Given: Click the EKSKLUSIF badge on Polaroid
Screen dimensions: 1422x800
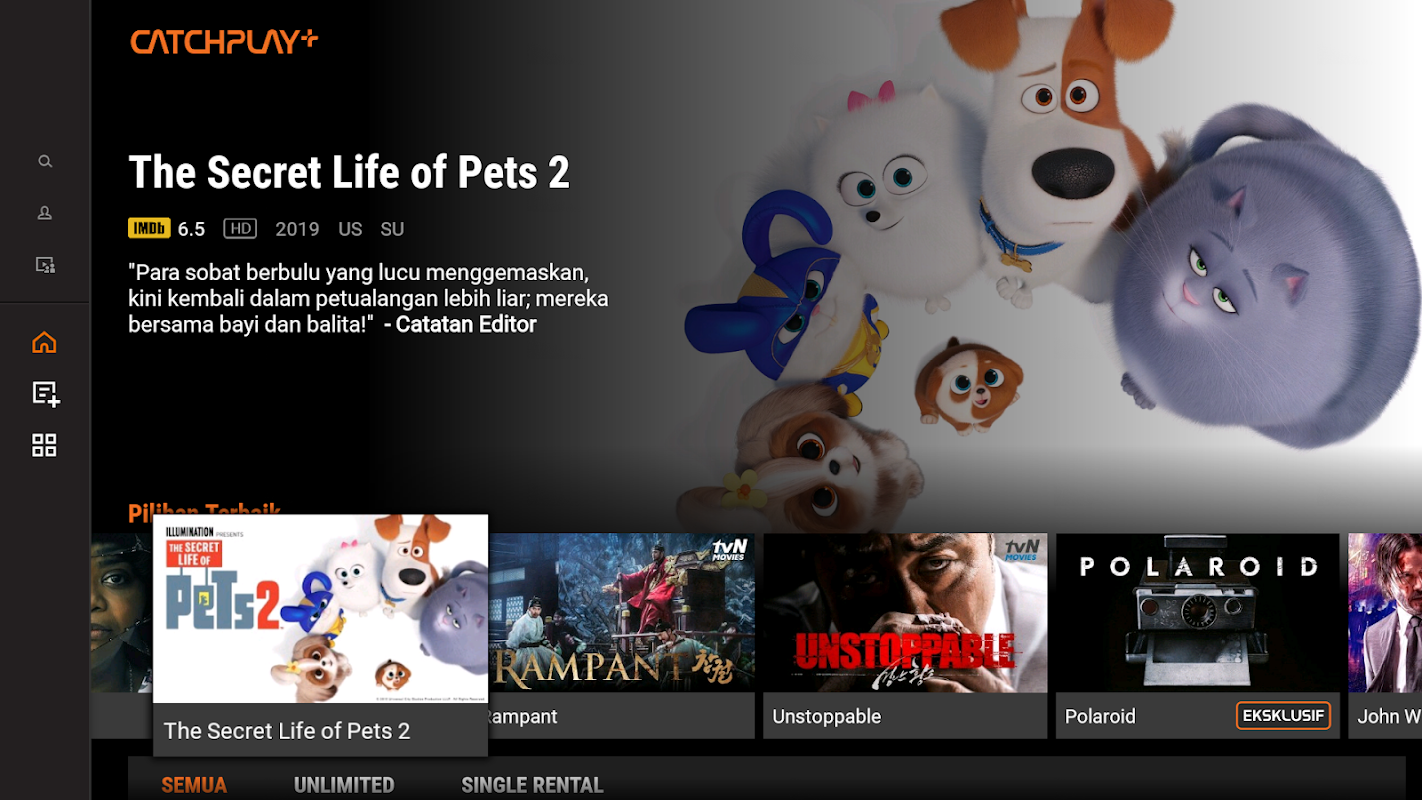Looking at the screenshot, I should click(1283, 715).
